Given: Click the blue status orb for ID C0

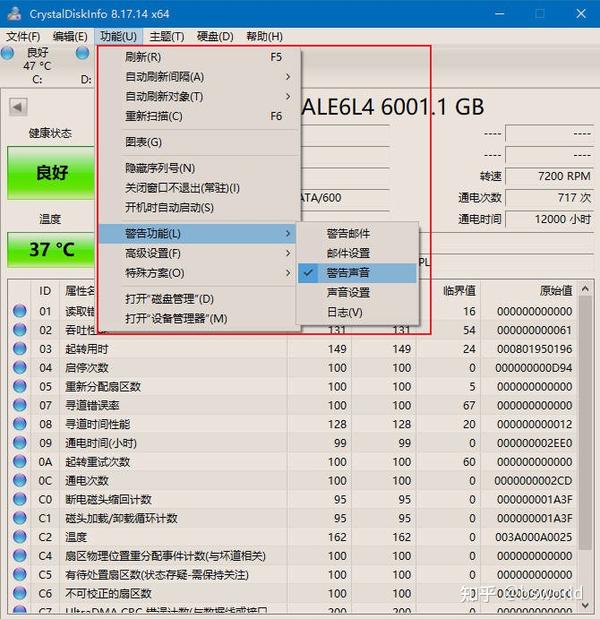Looking at the screenshot, I should (20, 499).
